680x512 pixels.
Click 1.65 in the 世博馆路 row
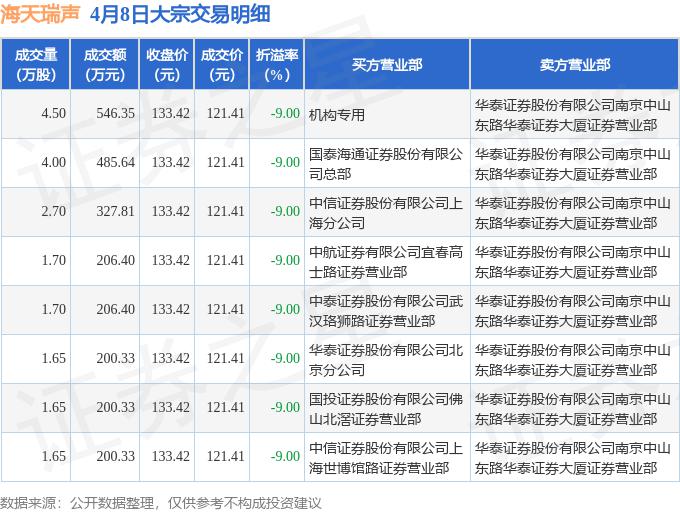point(54,457)
